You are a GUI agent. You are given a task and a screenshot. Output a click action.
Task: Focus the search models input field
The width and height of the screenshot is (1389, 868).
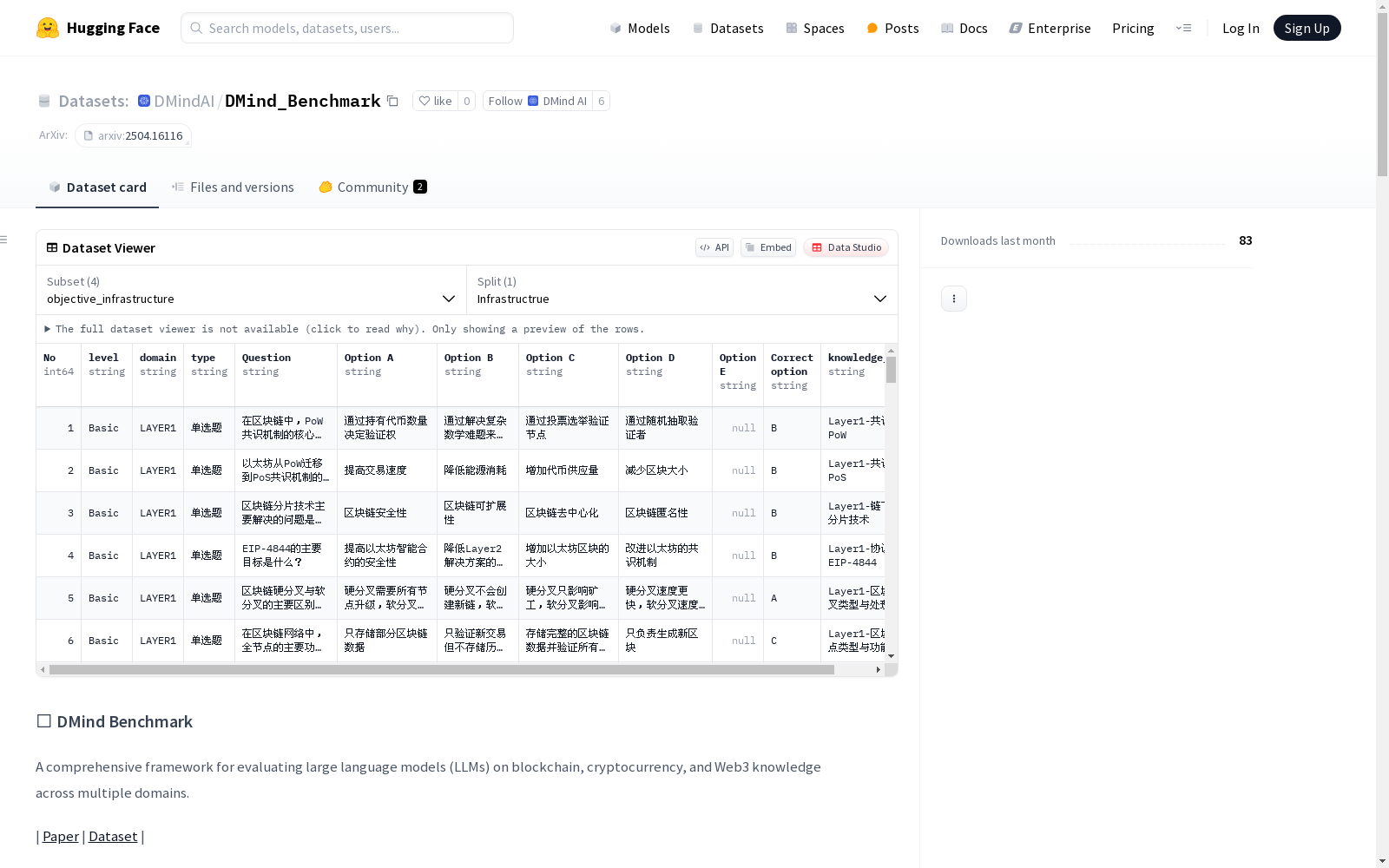click(347, 28)
